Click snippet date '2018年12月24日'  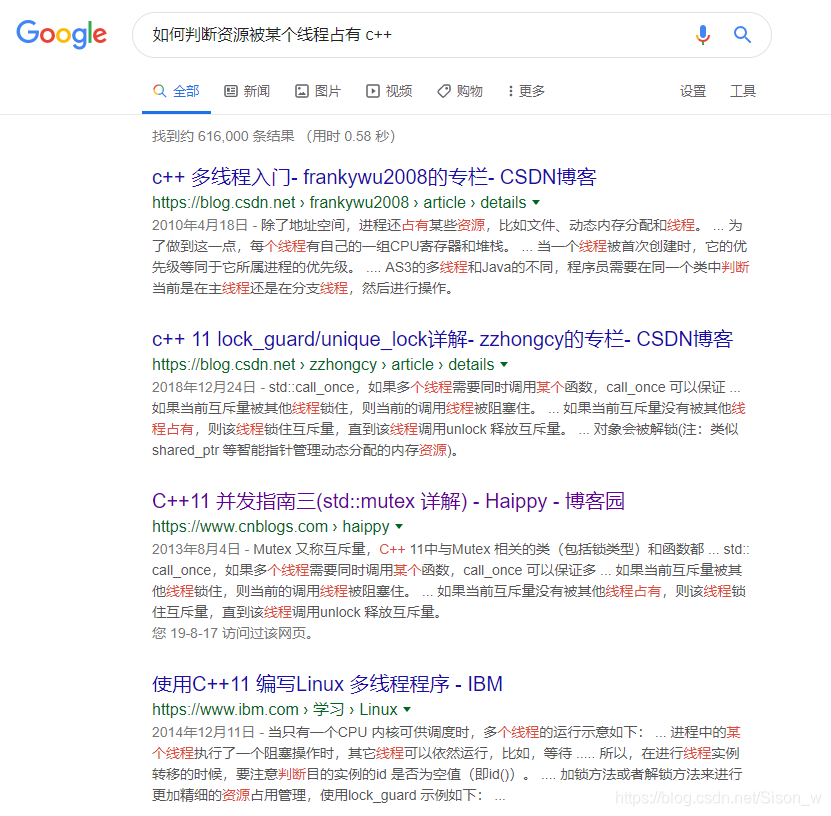[204, 387]
